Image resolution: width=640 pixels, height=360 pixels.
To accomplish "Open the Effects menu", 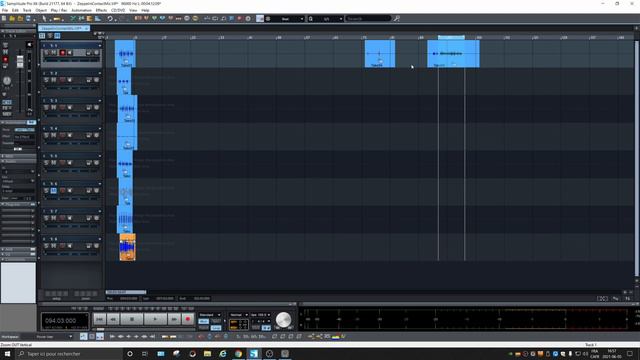I will [x=101, y=10].
